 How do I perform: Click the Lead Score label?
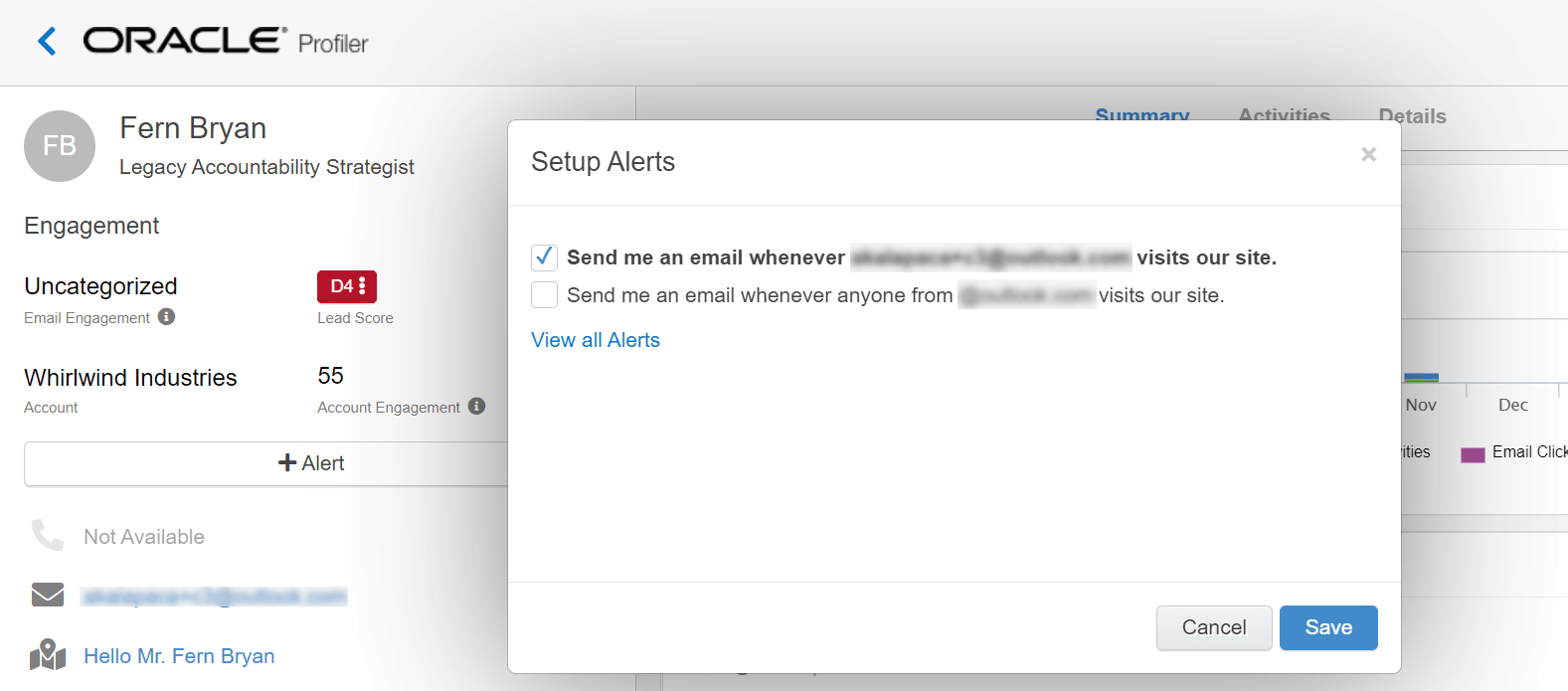click(355, 318)
